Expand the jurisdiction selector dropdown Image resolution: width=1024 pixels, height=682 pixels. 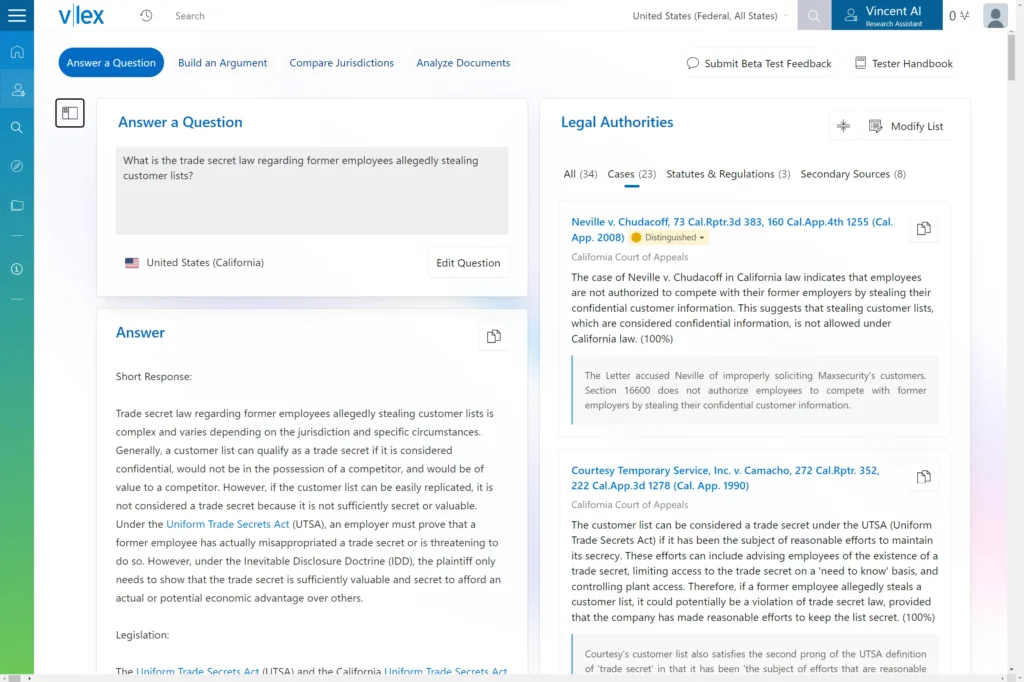[x=710, y=16]
